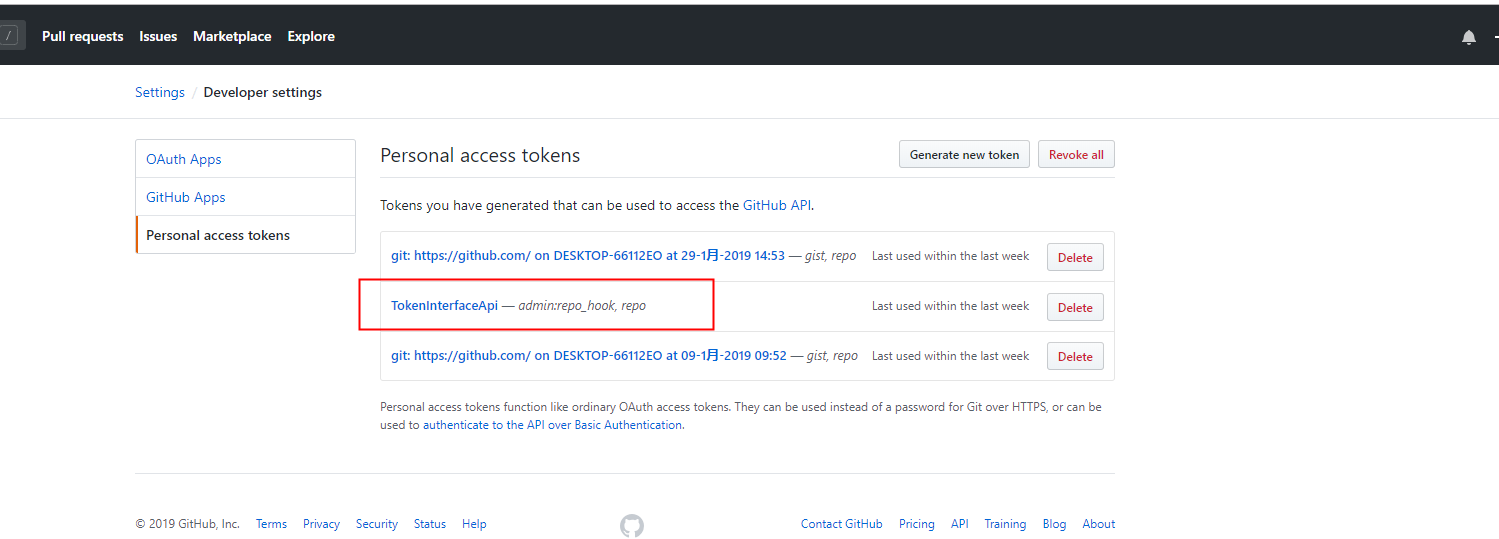Open the notifications bell icon
The image size is (1499, 539).
click(x=1468, y=37)
